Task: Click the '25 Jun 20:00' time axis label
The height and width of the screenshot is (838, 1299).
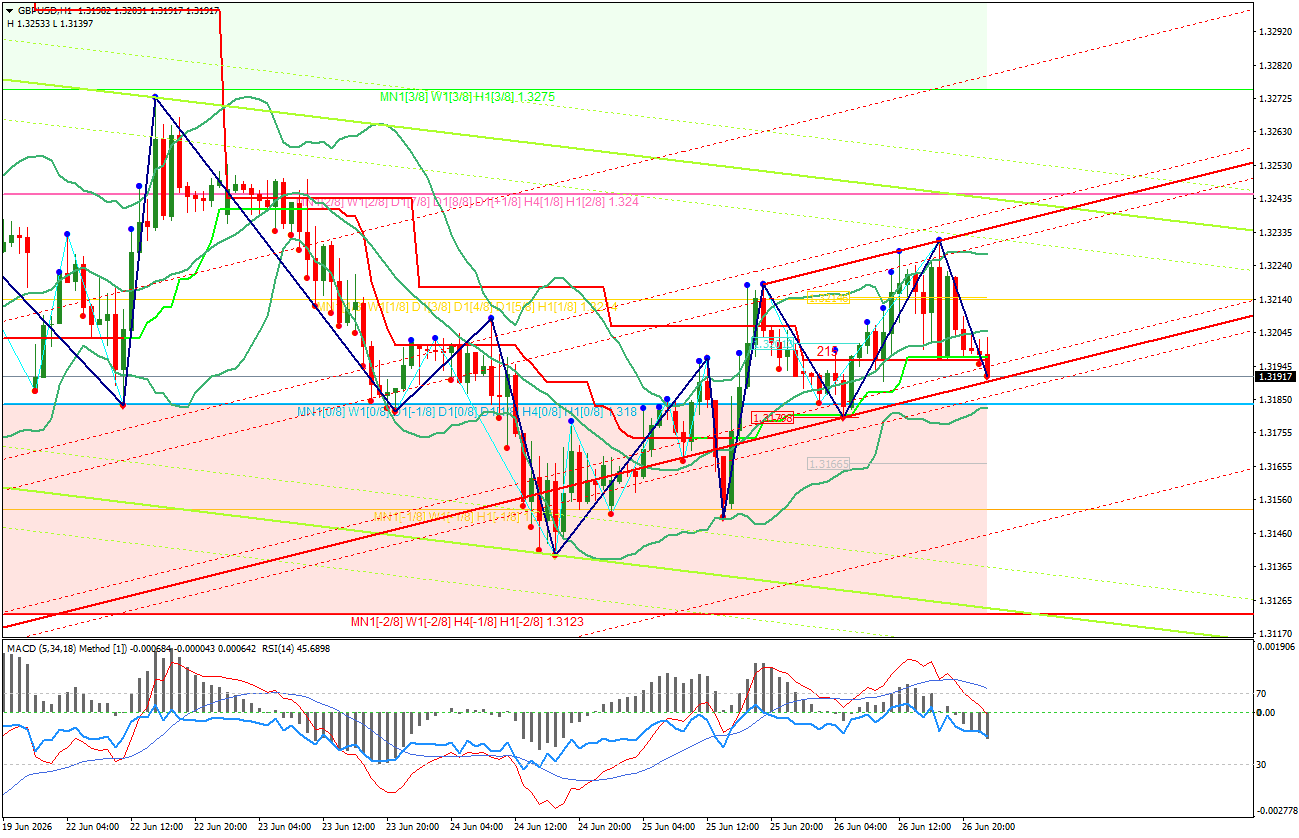Action: point(797,827)
